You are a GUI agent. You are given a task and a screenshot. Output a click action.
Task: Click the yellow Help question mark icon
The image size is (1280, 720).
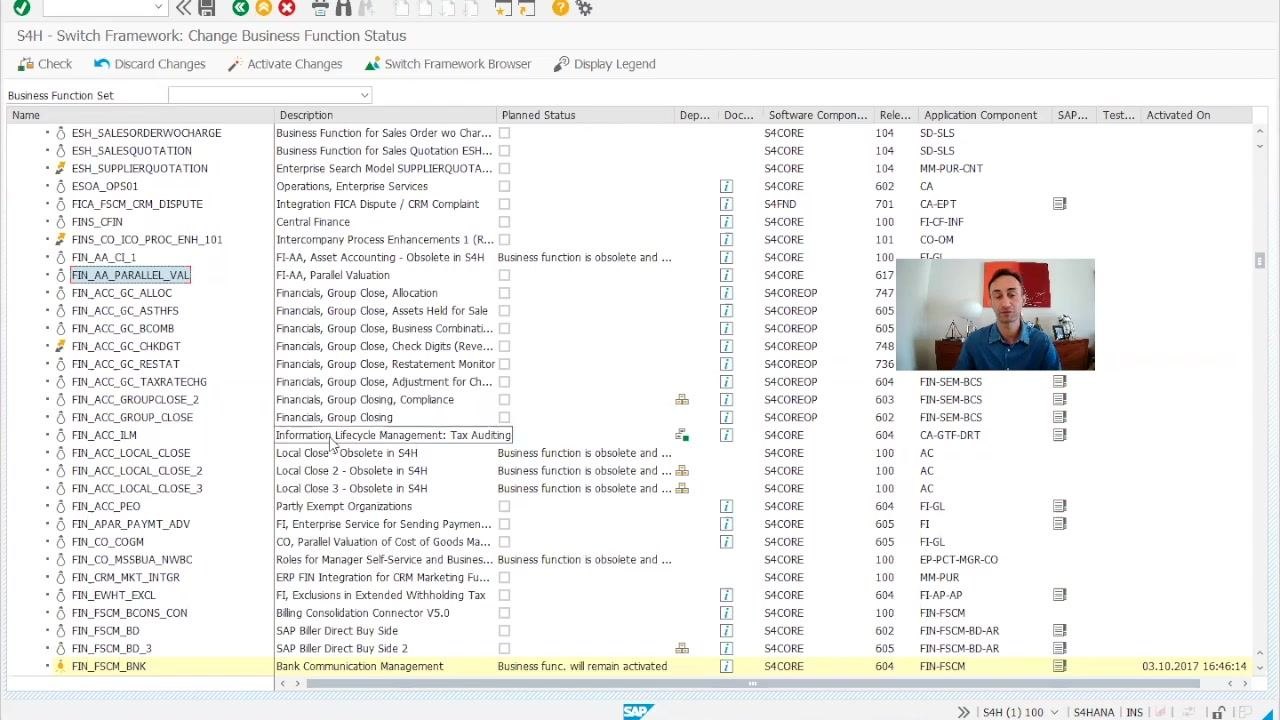click(x=560, y=8)
